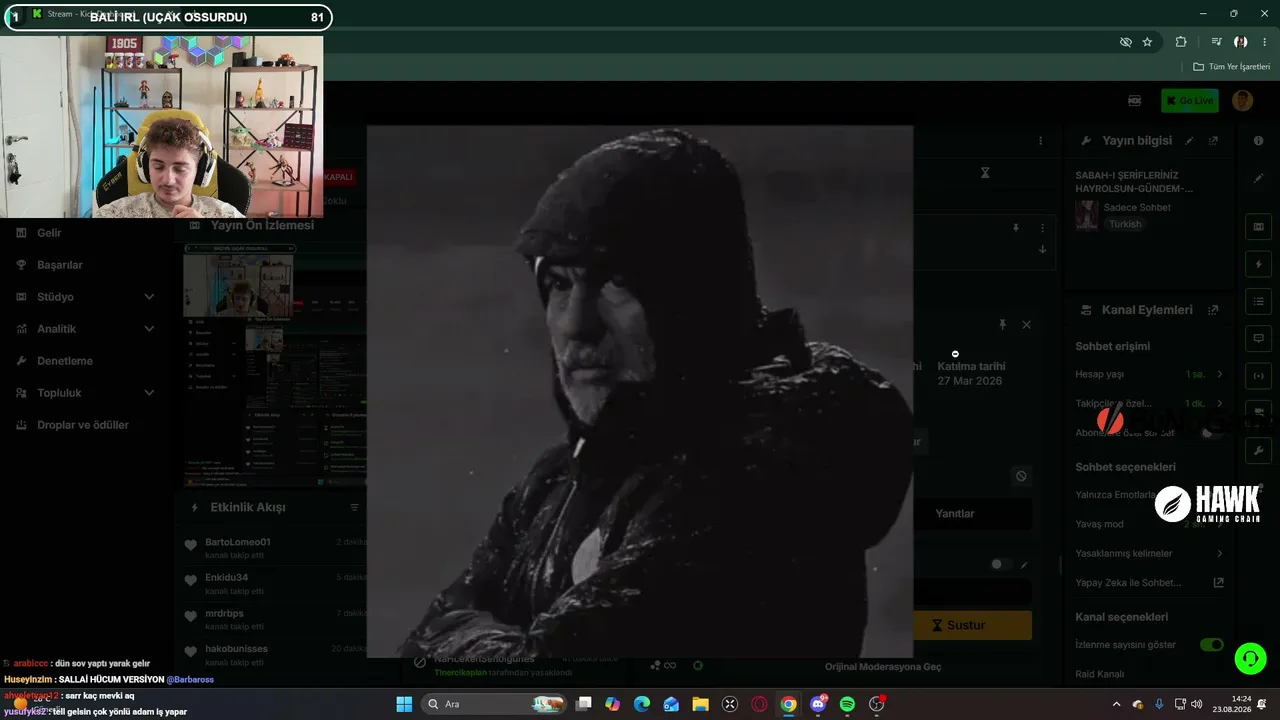Click the pencil icon in right rail
This screenshot has width=1280, height=720.
pyautogui.click(x=1258, y=178)
